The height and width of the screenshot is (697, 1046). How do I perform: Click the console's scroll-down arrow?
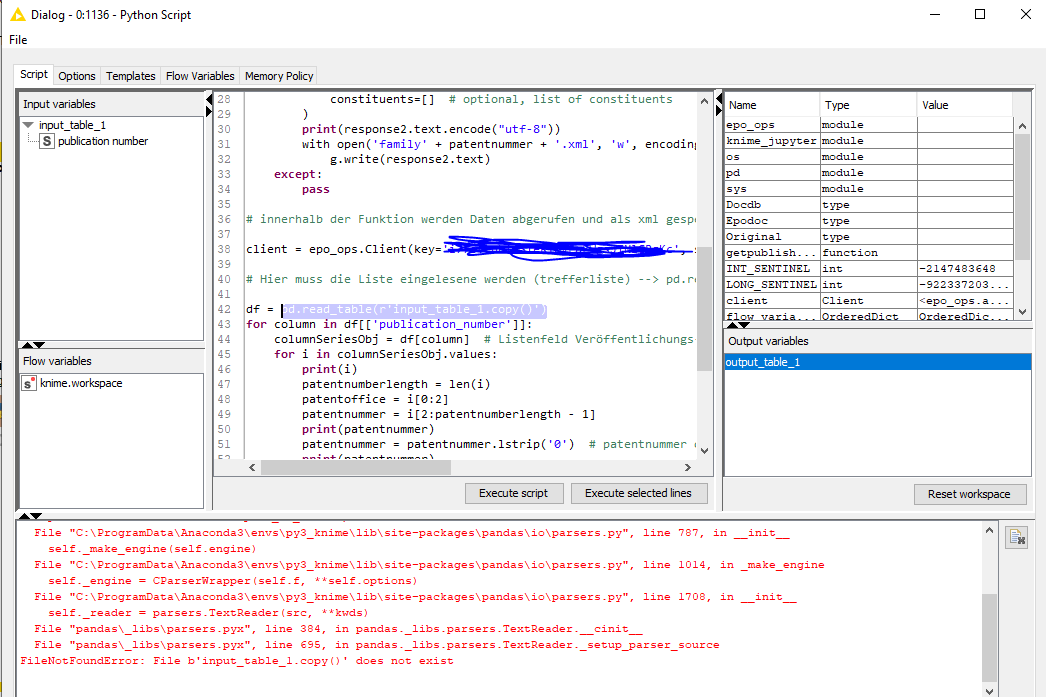click(990, 691)
